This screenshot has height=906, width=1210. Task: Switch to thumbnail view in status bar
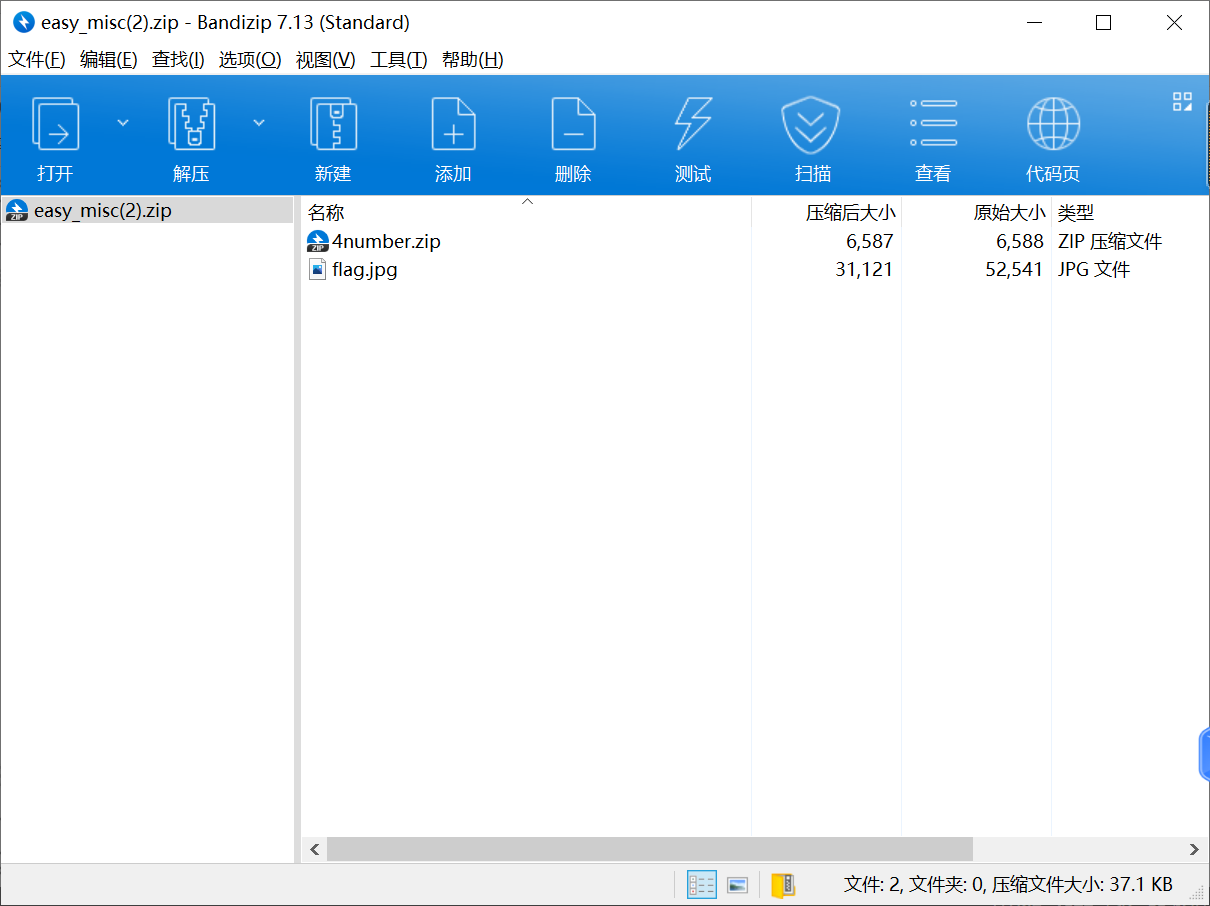click(737, 884)
